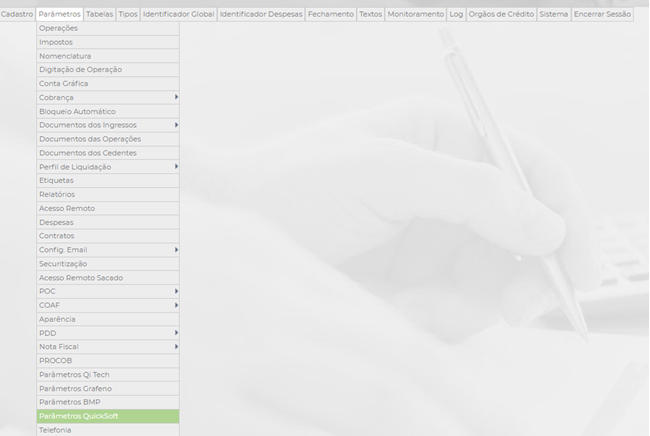Image resolution: width=650 pixels, height=436 pixels.
Task: Choose Operações from the Parâmetros menu
Action: pyautogui.click(x=107, y=28)
